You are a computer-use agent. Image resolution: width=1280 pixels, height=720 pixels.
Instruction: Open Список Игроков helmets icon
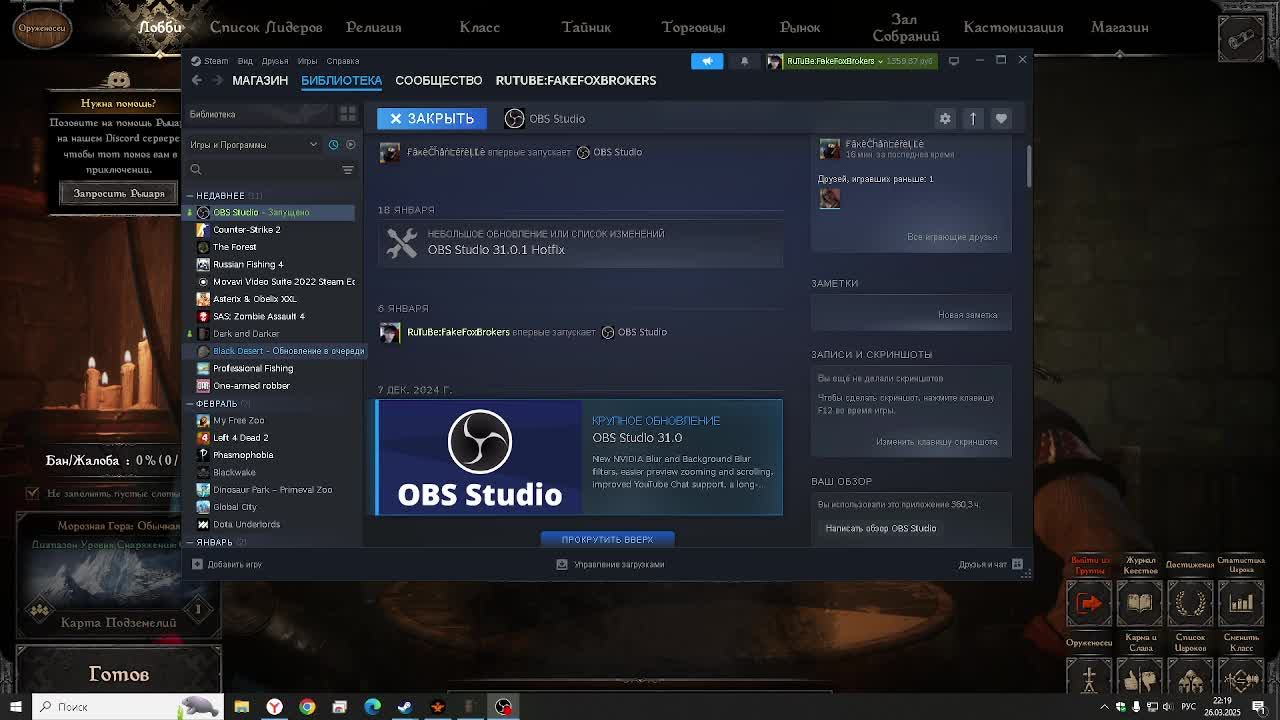(x=1190, y=677)
